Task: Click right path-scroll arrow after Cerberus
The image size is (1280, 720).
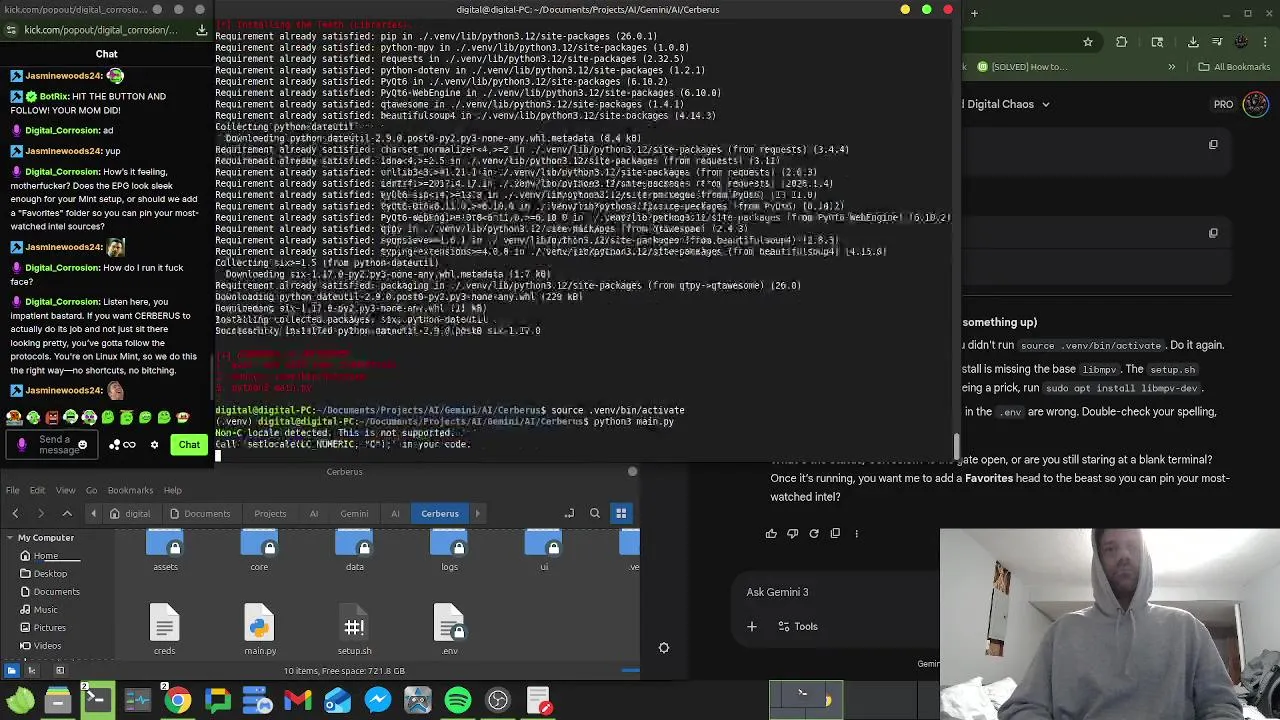Action: pos(477,513)
